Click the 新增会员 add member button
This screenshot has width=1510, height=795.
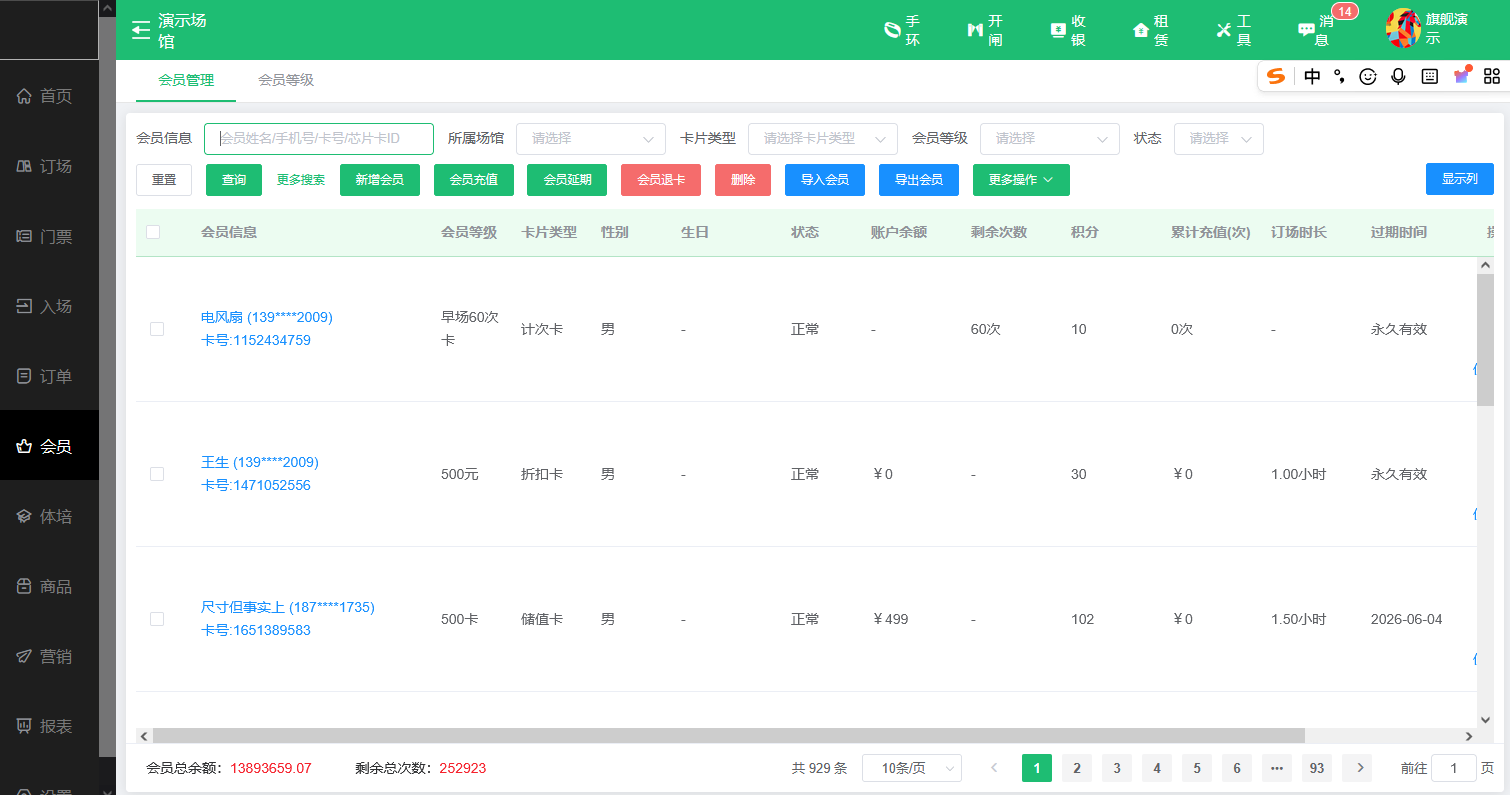pos(380,180)
